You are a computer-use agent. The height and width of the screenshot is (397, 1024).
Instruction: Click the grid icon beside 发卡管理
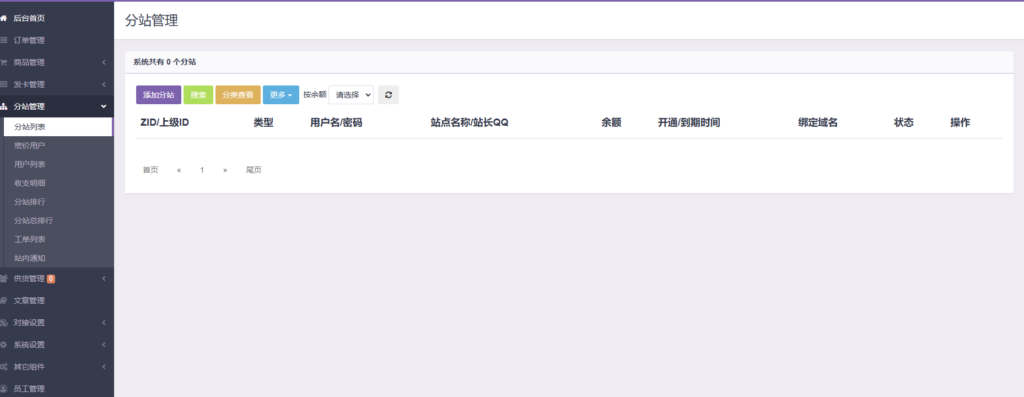tap(3, 85)
